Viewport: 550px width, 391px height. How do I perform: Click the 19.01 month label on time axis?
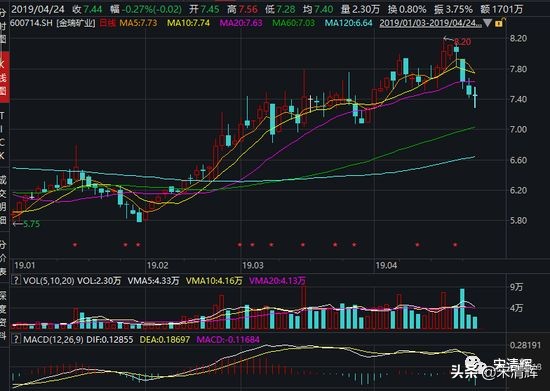25,265
